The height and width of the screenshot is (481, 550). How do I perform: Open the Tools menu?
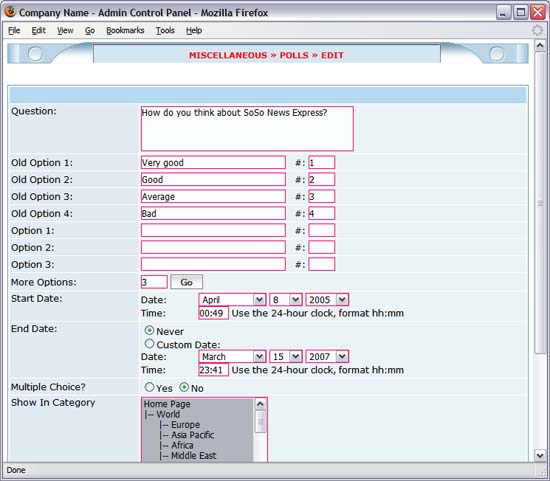(x=165, y=31)
